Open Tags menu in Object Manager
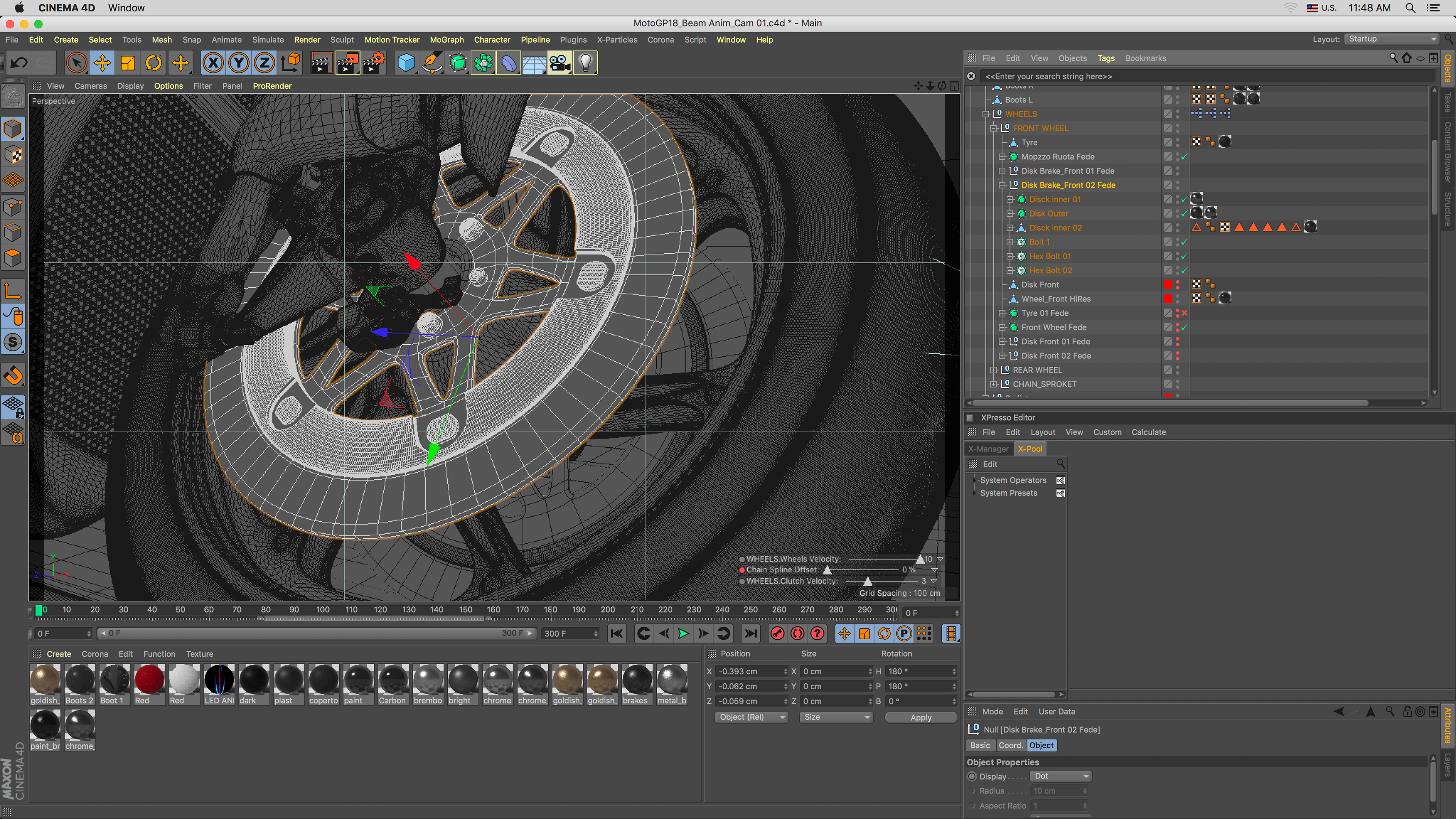Screen dimensions: 1456x819 click(1106, 58)
